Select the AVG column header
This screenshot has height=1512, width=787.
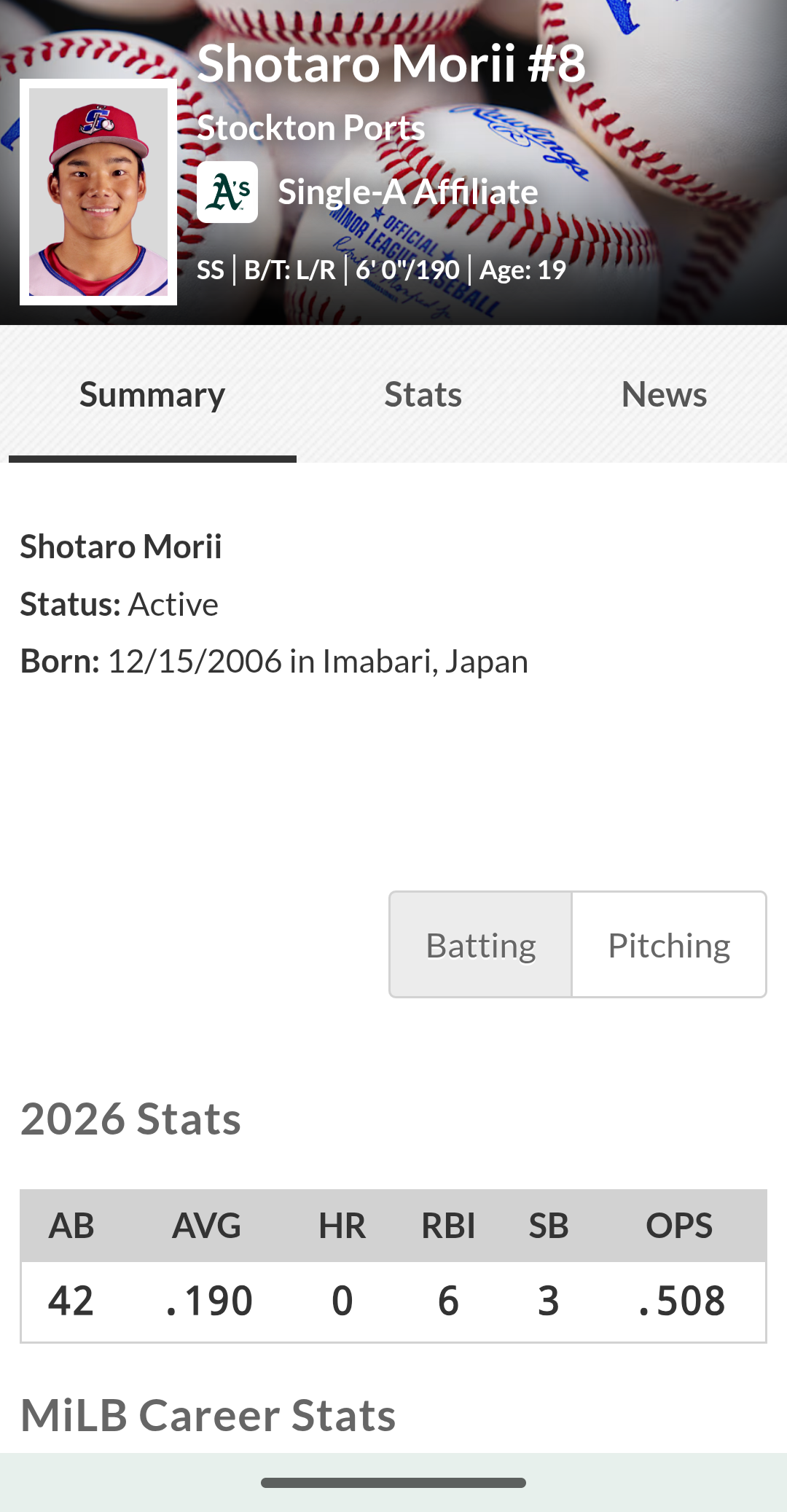207,1225
